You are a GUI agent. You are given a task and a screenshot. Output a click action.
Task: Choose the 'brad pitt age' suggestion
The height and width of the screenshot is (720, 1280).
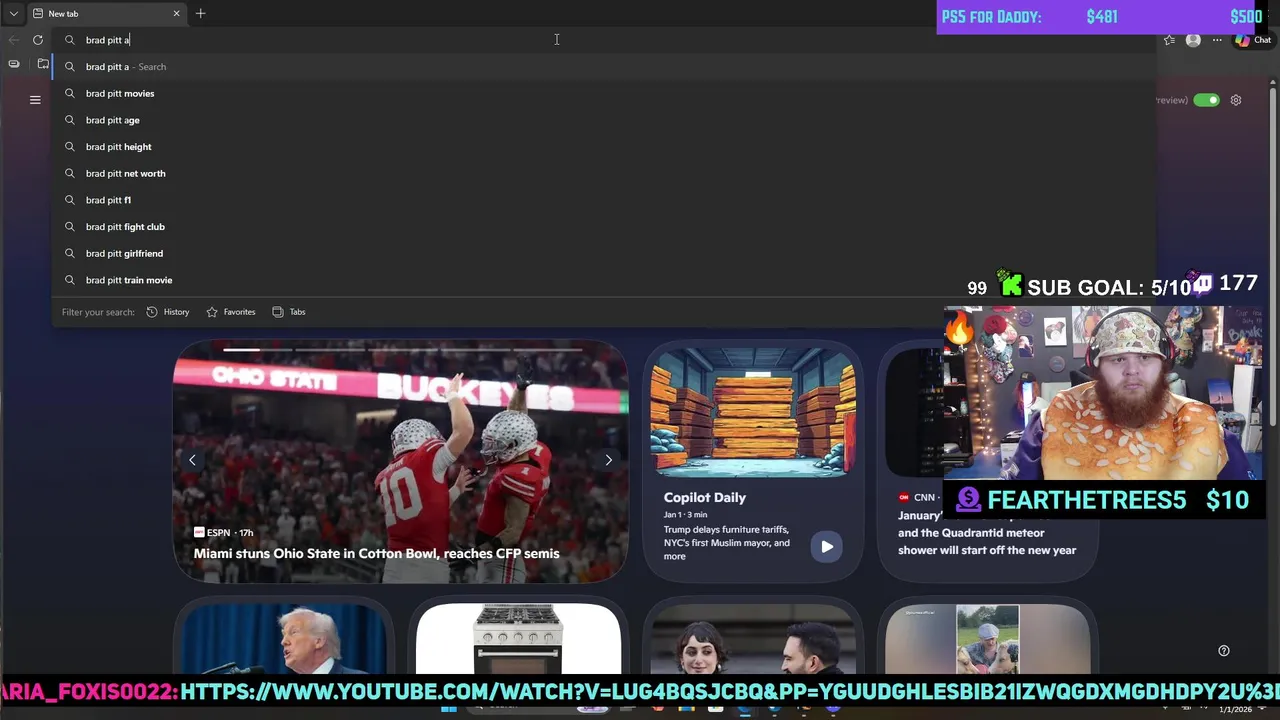tap(604, 120)
